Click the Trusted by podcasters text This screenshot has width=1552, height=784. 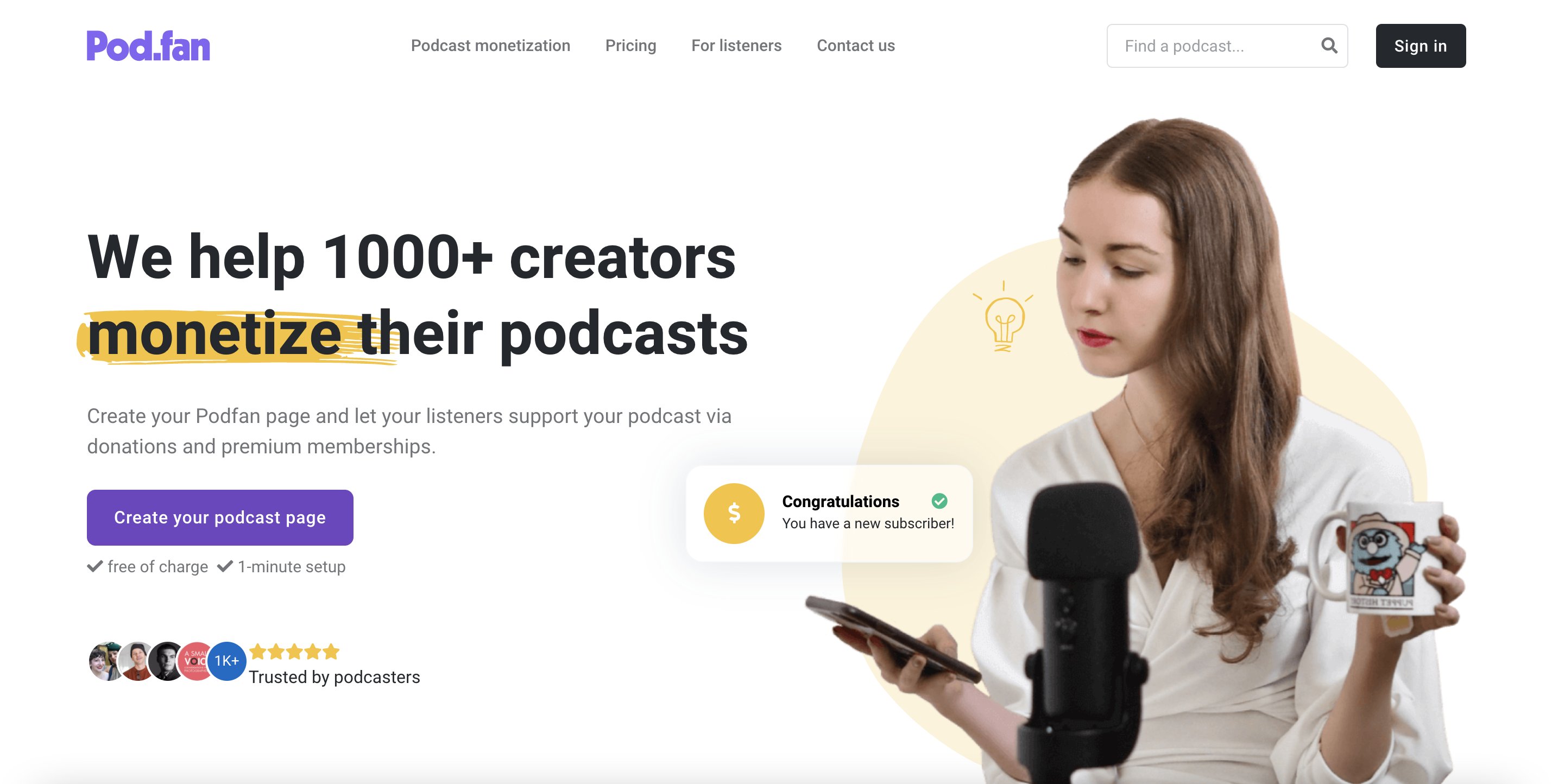(335, 678)
